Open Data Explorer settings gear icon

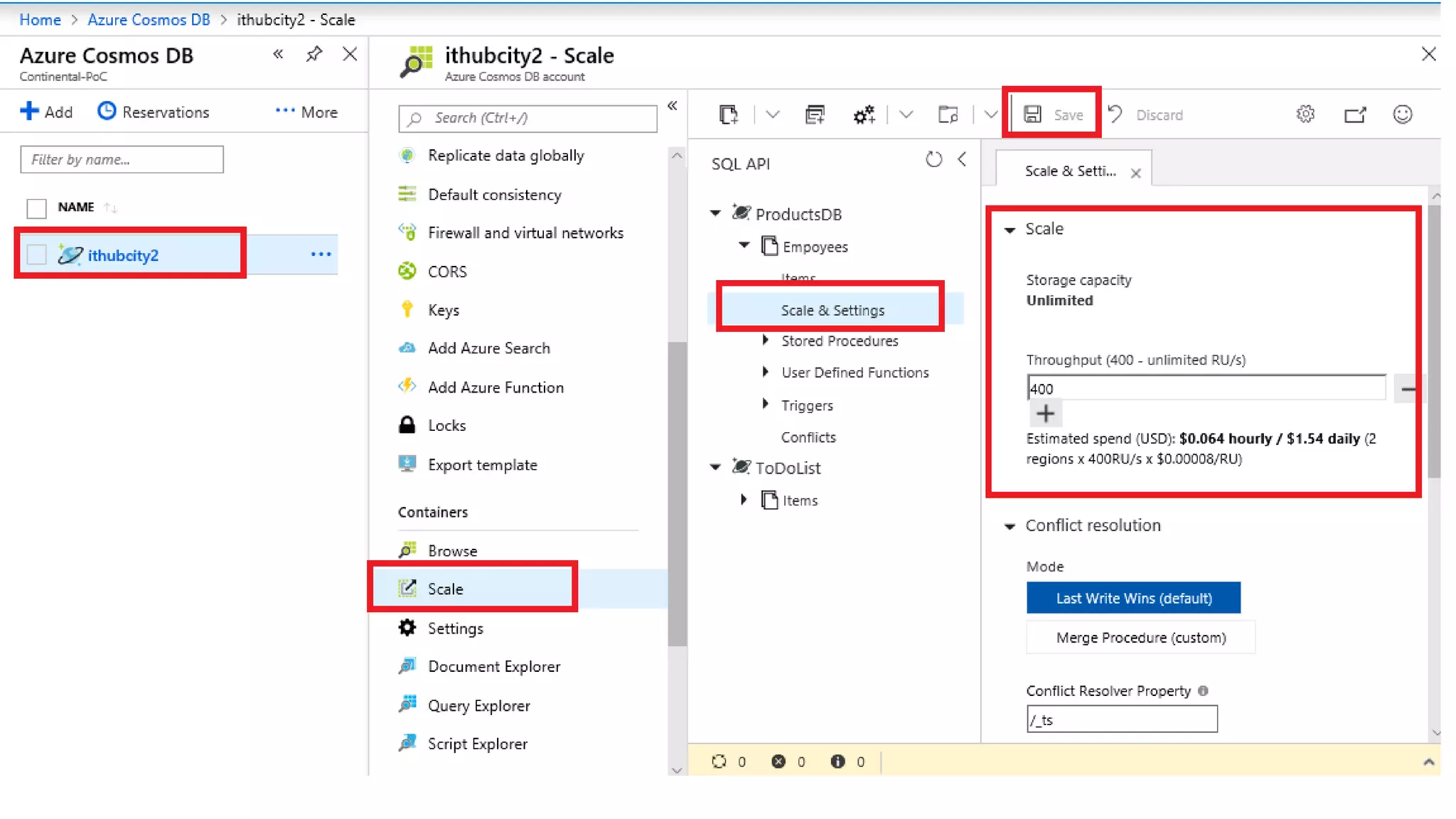click(1305, 114)
